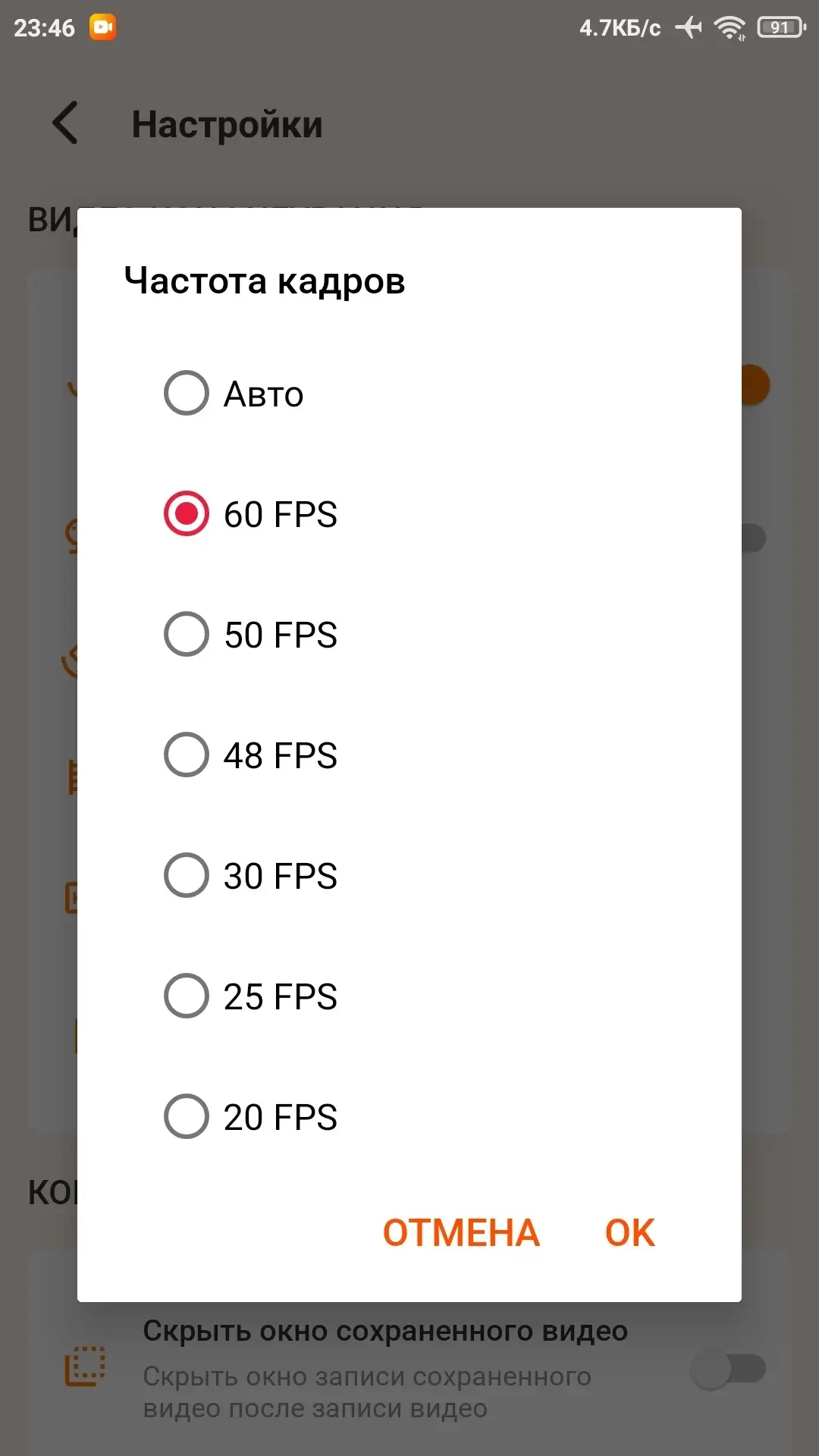This screenshot has width=819, height=1456.
Task: Choose 50 FPS frame rate
Action: (187, 634)
